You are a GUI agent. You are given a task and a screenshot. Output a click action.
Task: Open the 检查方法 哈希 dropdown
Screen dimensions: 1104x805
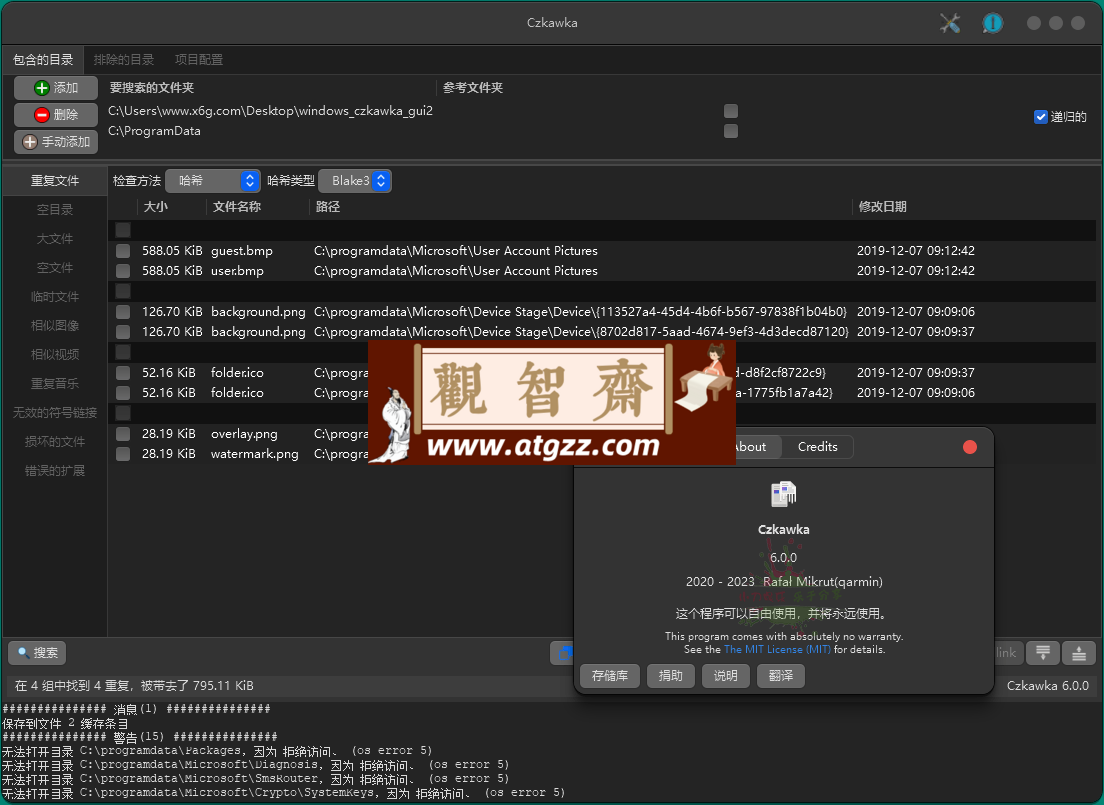pyautogui.click(x=213, y=181)
